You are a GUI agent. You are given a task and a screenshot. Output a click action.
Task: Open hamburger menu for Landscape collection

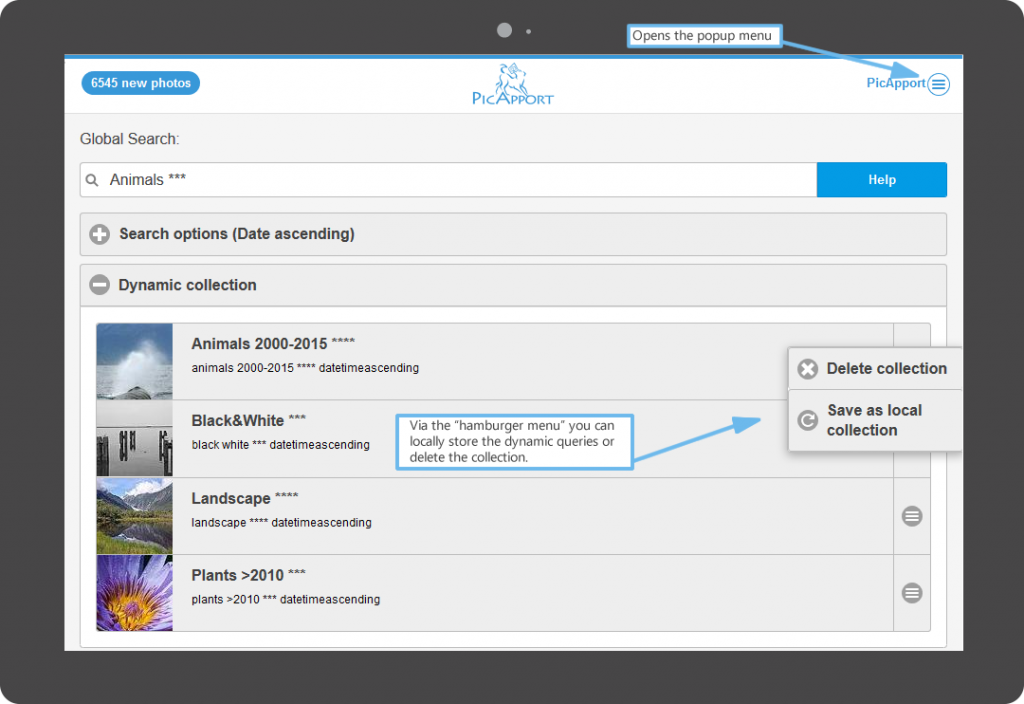click(x=911, y=516)
